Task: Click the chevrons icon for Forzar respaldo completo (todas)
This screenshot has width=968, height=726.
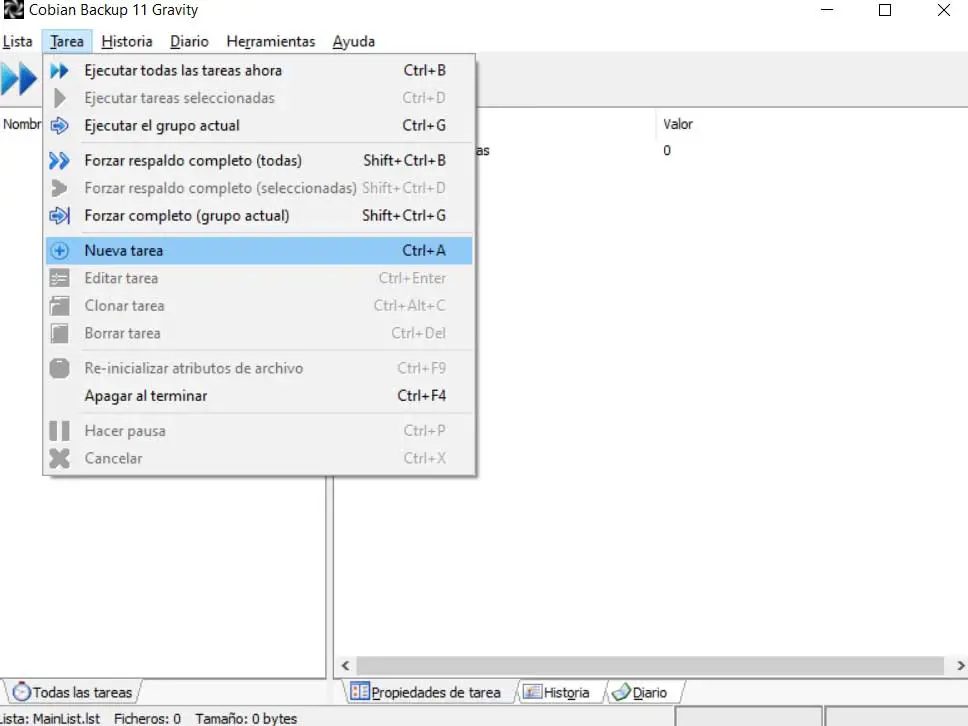Action: pos(59,161)
